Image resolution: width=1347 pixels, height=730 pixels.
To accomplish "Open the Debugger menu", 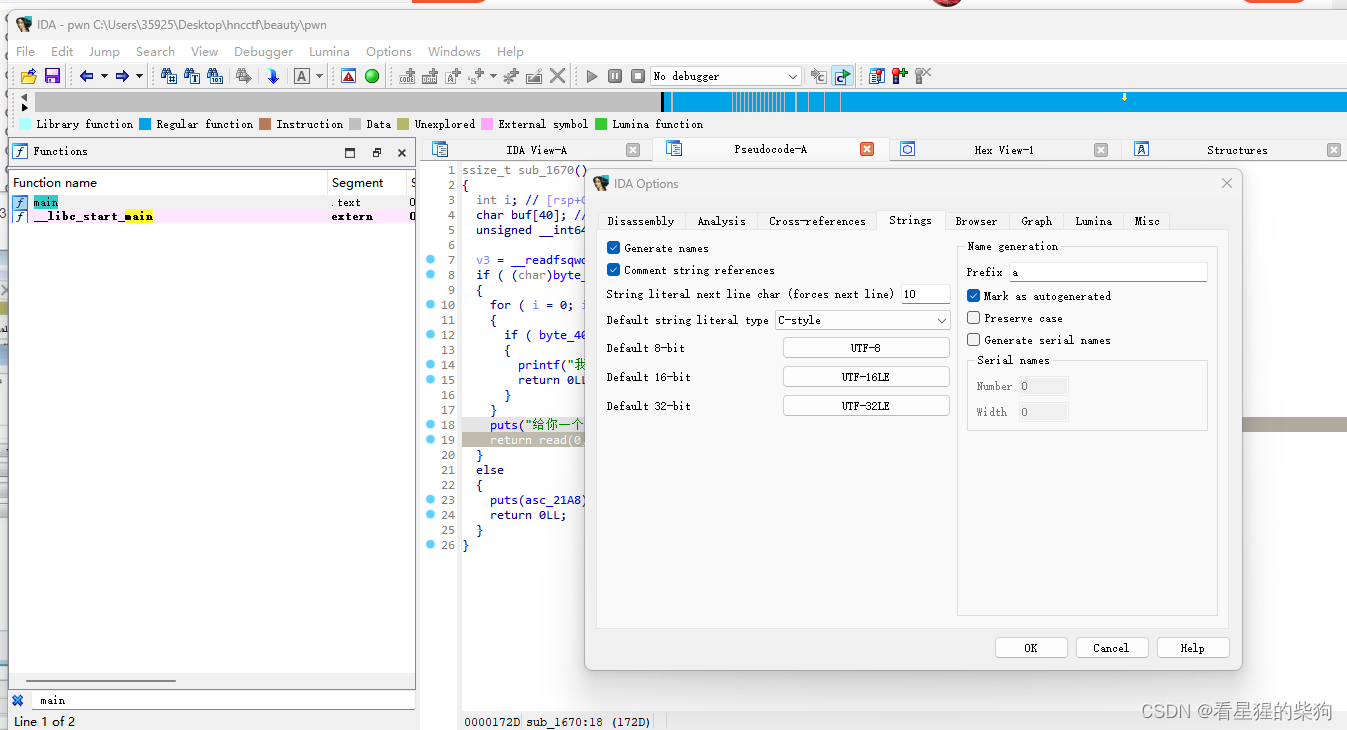I will [263, 52].
